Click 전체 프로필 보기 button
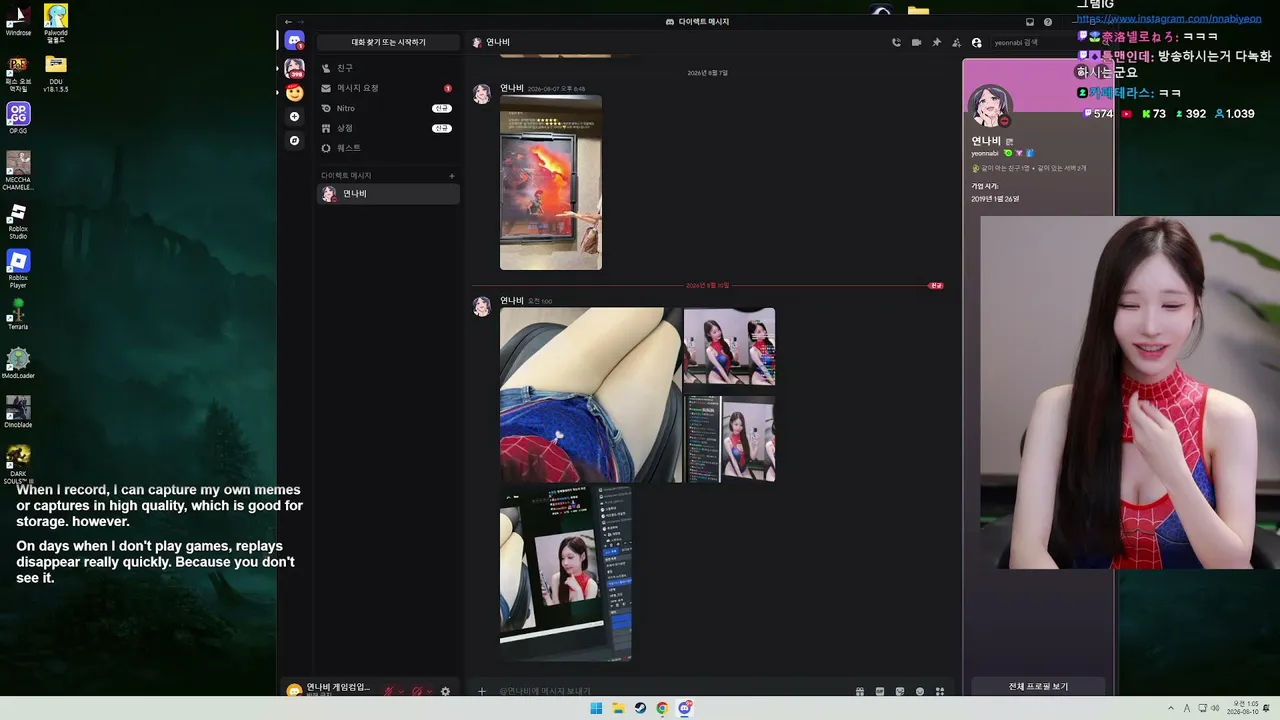This screenshot has width=1280, height=720. point(1038,687)
